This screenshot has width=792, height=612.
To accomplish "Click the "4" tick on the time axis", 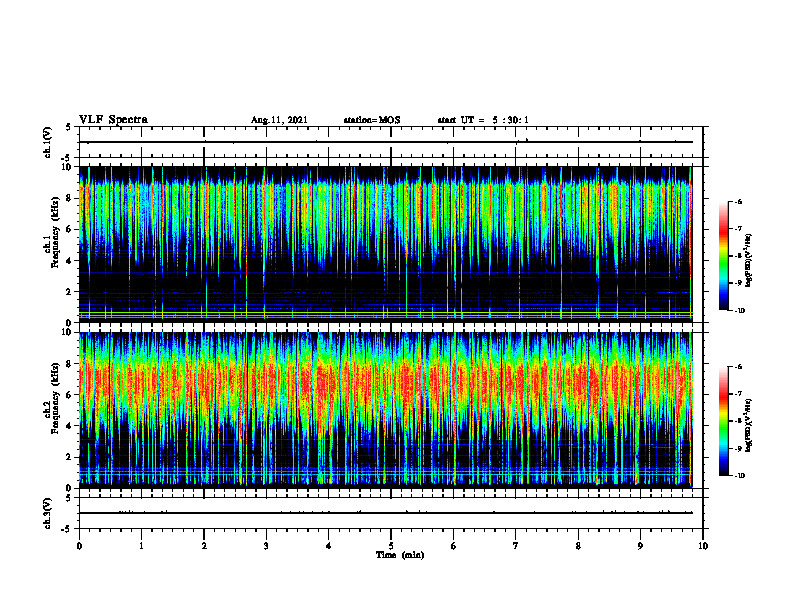I will tap(329, 546).
